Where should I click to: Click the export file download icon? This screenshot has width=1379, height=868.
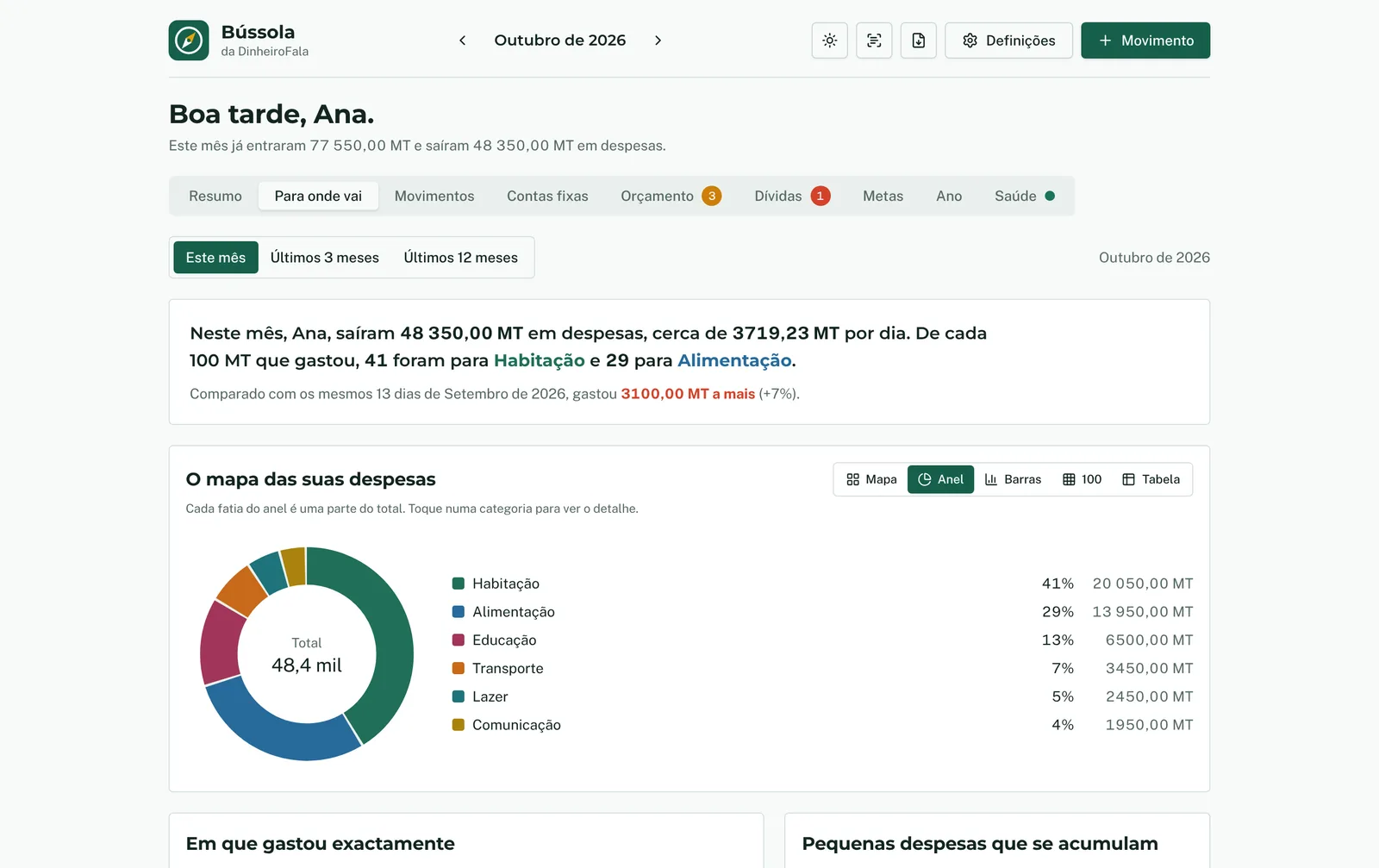[x=919, y=41]
